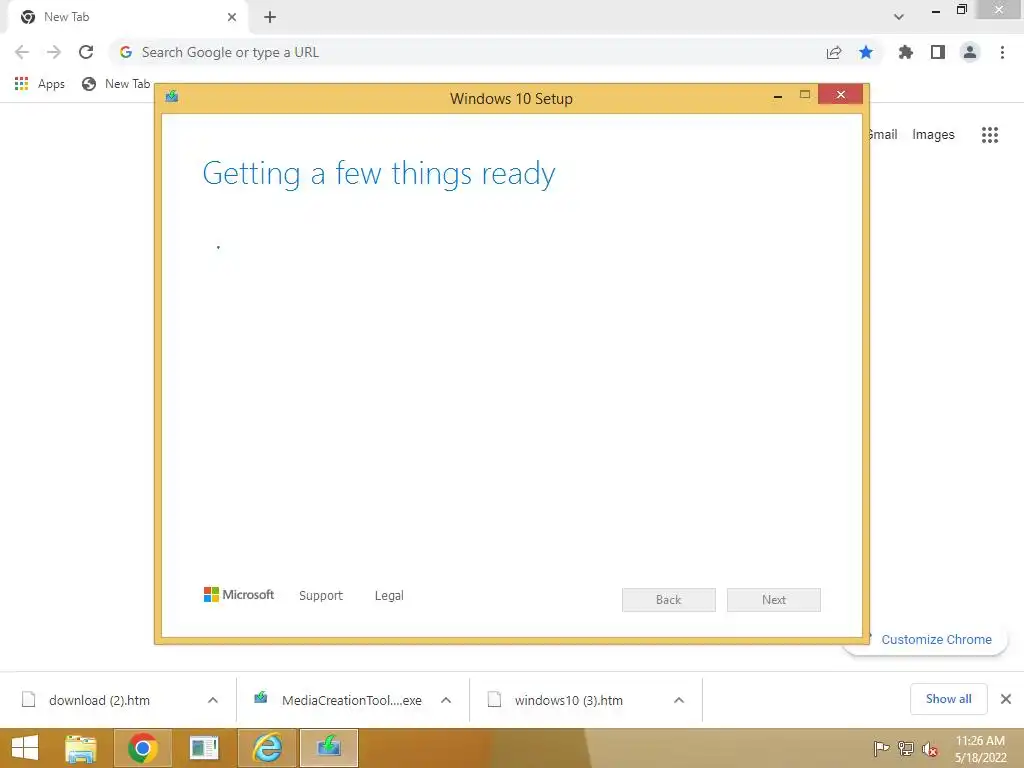Open windows10 (3).htm download item
Screen dimensions: 1024x768
[568, 700]
